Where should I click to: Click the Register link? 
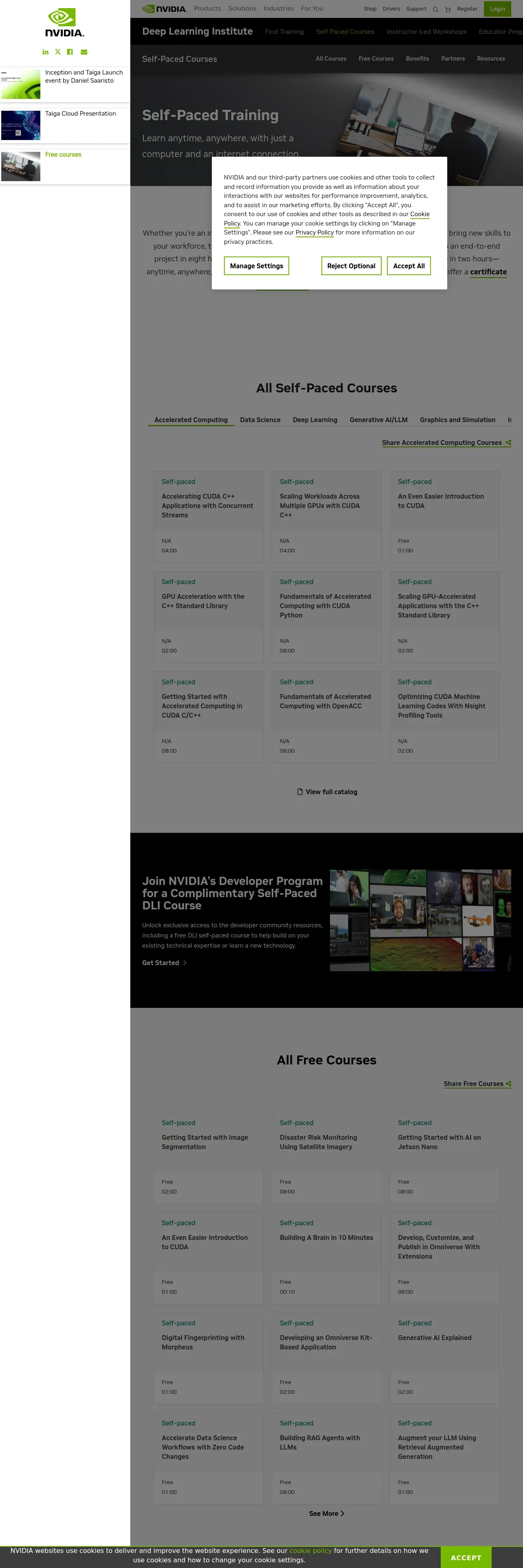click(468, 9)
